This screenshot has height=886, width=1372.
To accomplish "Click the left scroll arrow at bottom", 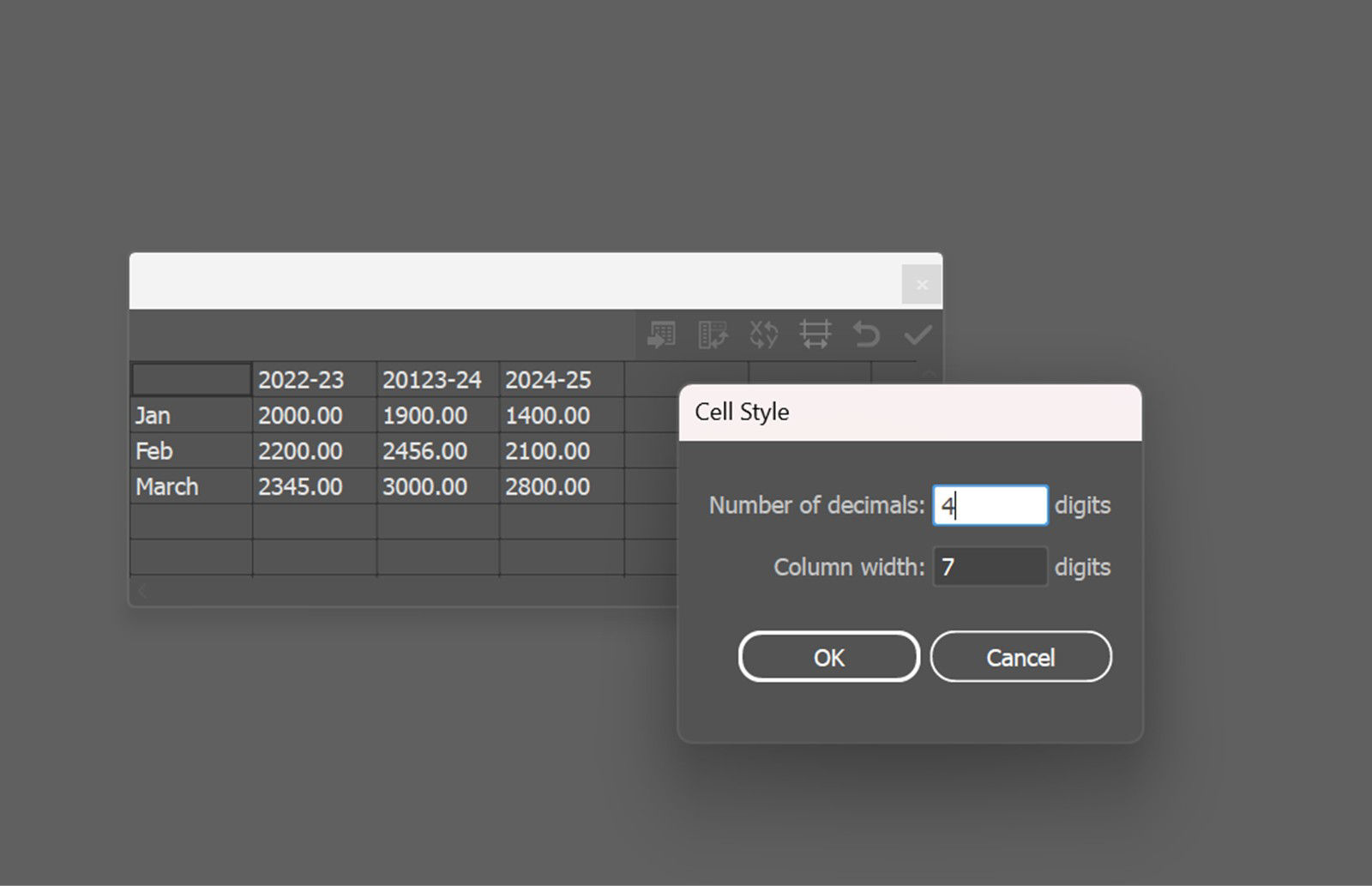I will point(141,590).
